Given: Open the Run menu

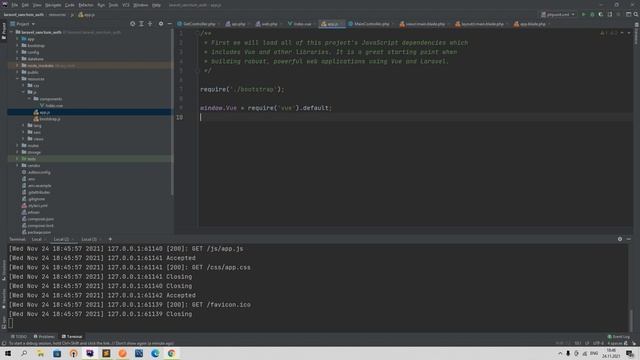Looking at the screenshot, I should click(101, 5).
